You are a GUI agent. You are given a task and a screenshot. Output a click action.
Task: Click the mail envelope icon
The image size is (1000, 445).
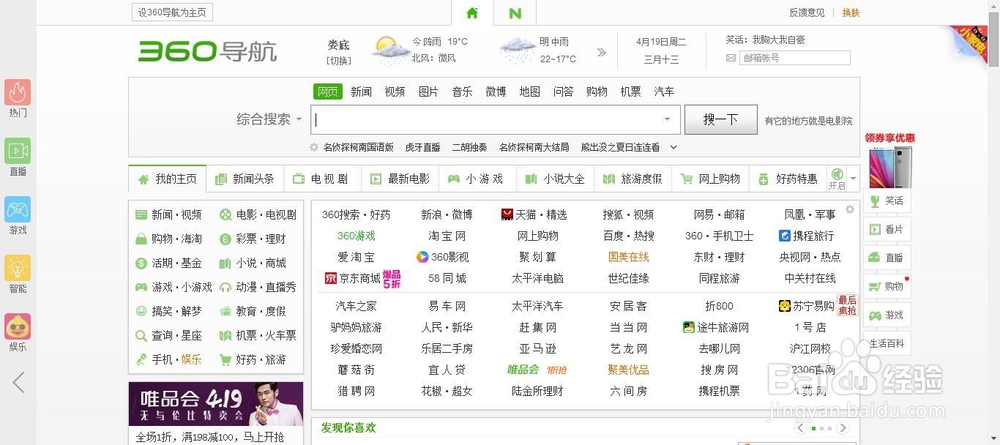click(x=731, y=58)
